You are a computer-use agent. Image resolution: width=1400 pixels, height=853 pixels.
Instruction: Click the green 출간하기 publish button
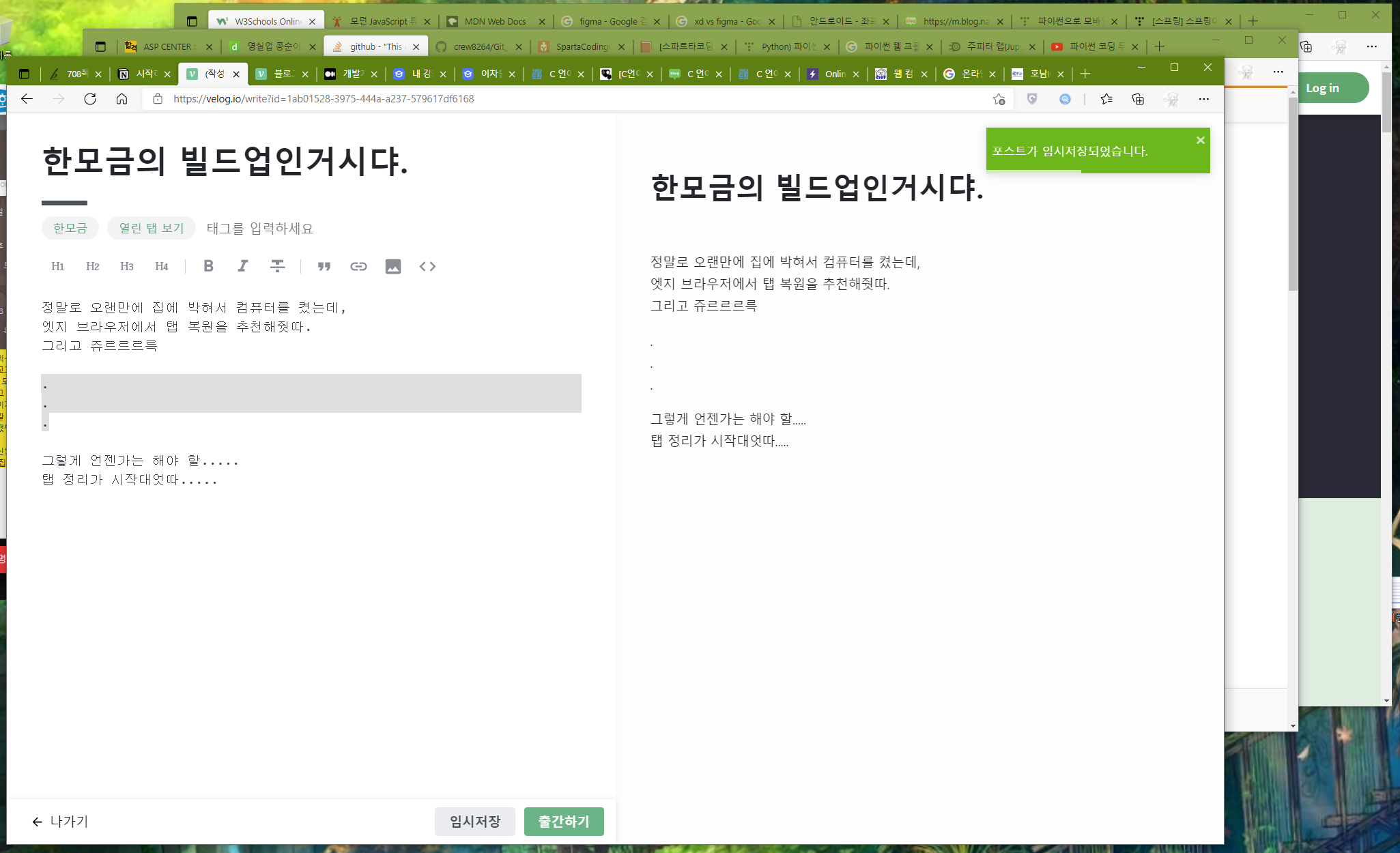click(x=564, y=822)
